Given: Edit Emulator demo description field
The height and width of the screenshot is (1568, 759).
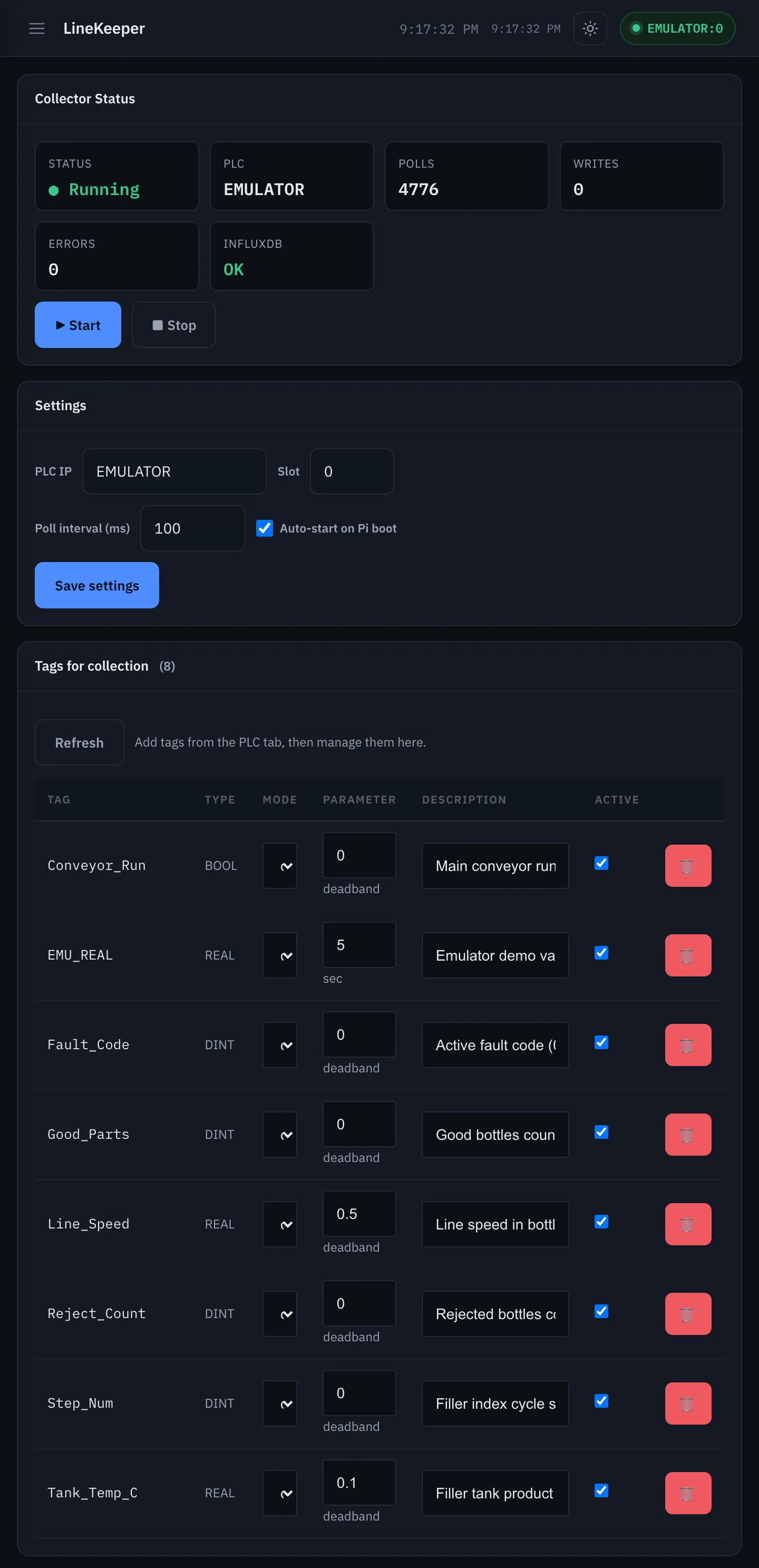Looking at the screenshot, I should [495, 955].
